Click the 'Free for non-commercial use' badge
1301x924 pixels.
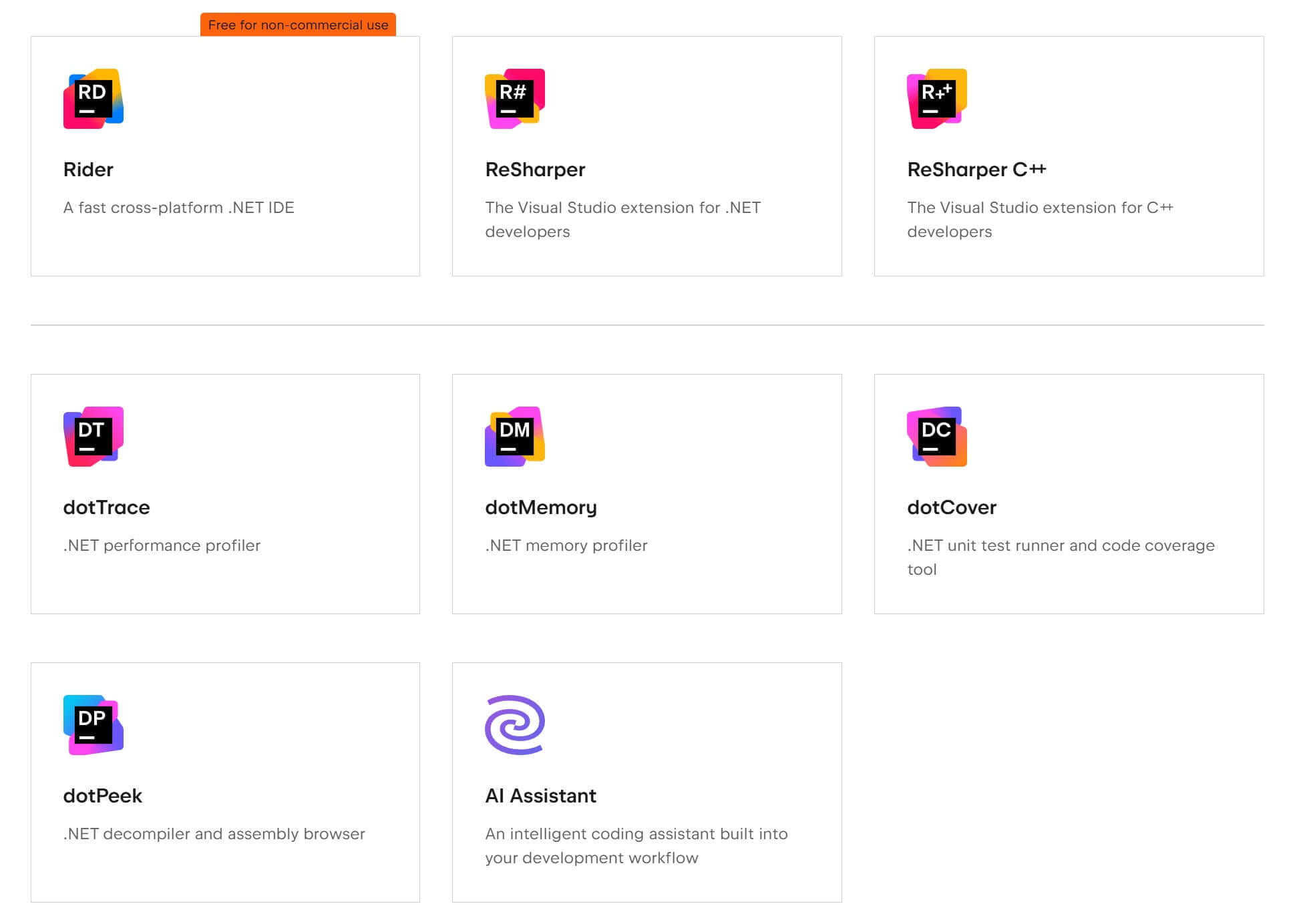[x=298, y=25]
